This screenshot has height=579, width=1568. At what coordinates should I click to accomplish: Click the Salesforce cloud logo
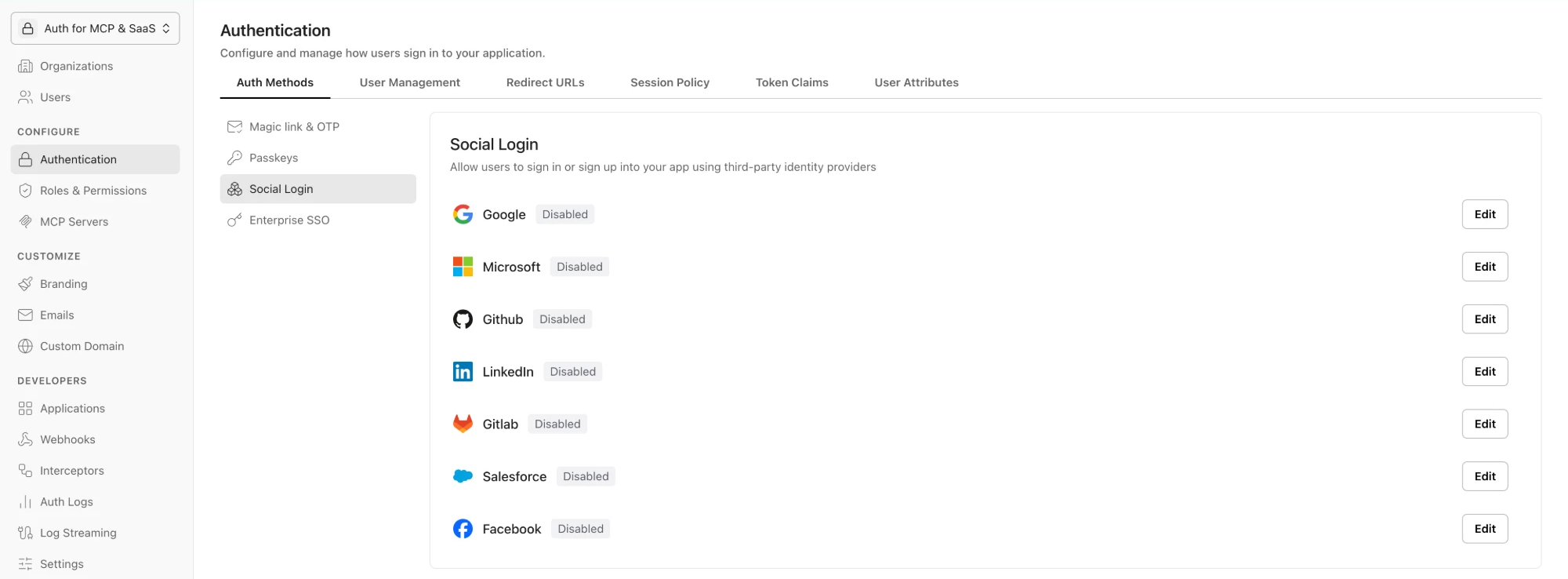click(x=463, y=476)
